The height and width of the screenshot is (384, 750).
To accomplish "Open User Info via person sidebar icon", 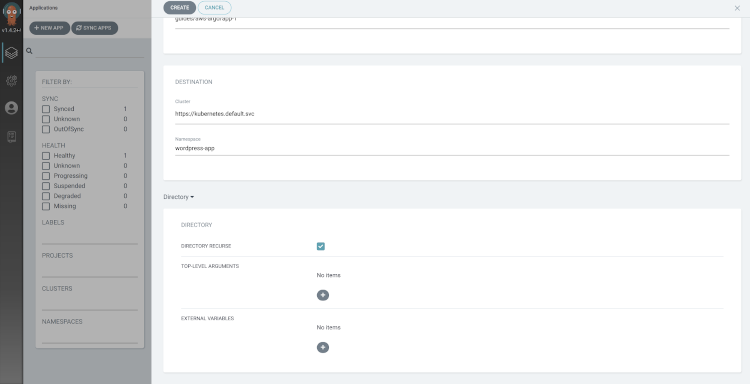I will click(x=11, y=108).
